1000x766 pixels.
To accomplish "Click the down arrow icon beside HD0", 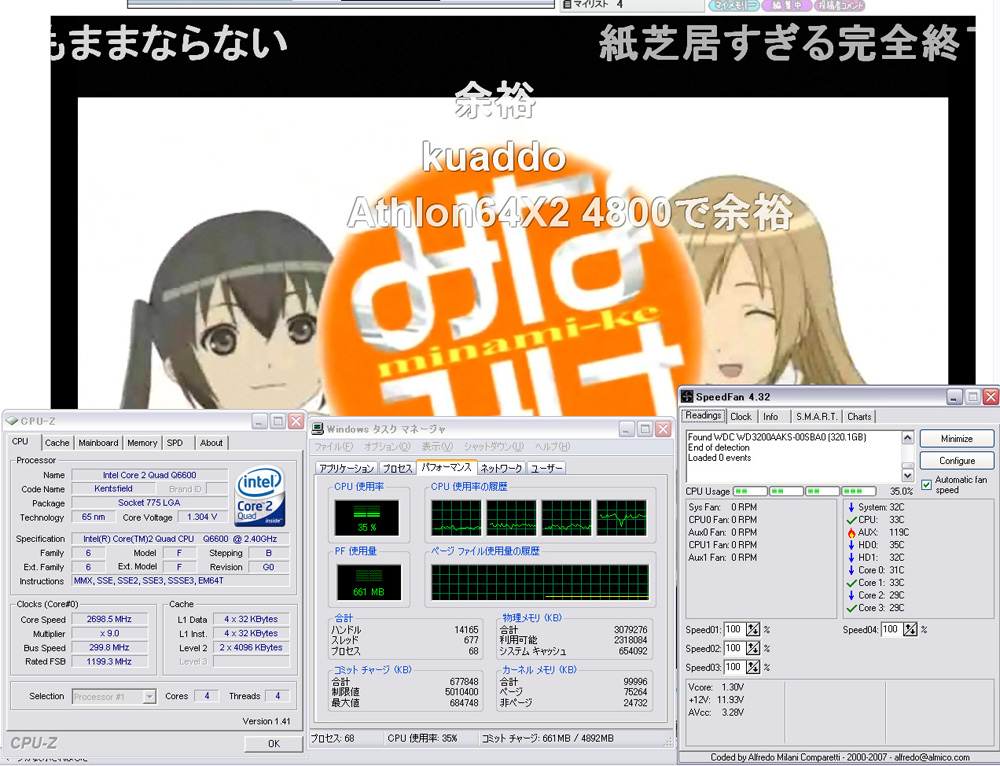I will click(851, 545).
